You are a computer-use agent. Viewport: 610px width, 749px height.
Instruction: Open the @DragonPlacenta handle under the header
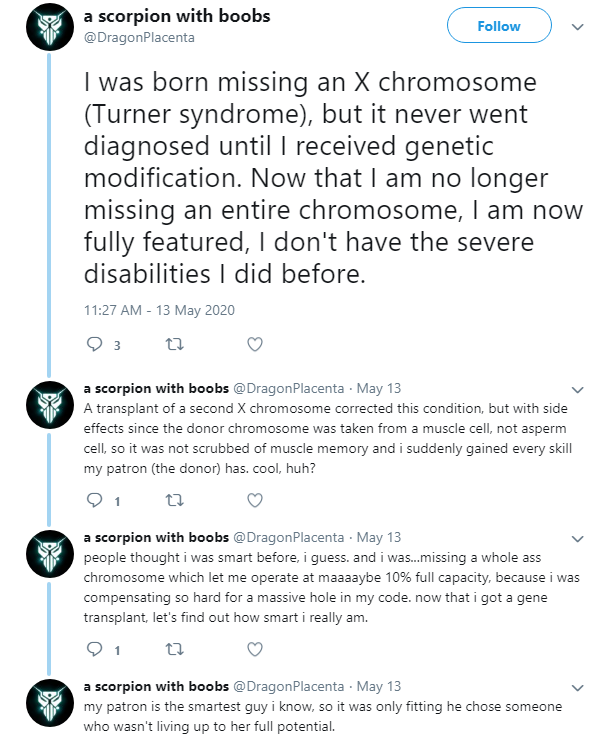click(139, 38)
